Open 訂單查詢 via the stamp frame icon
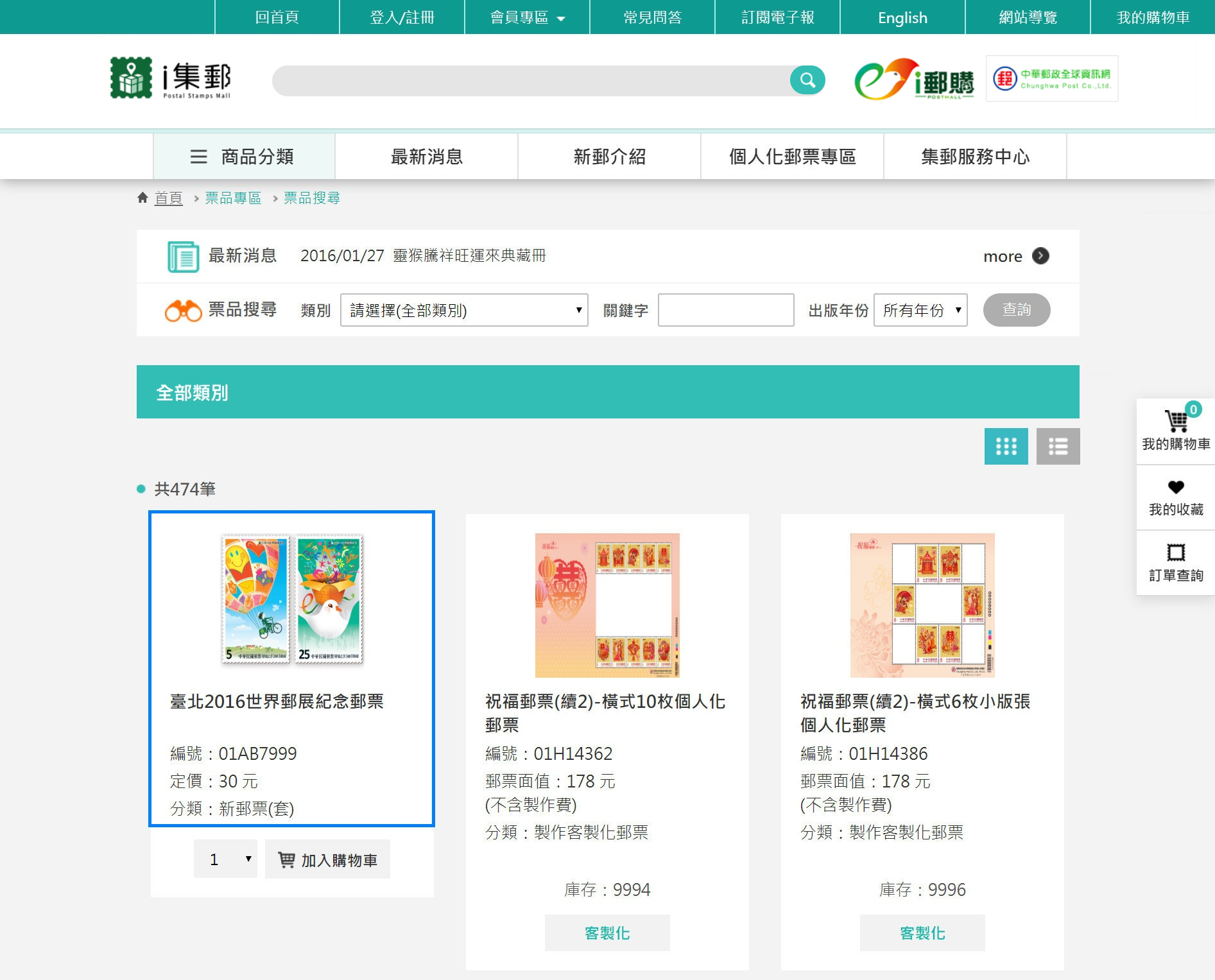 point(1175,553)
